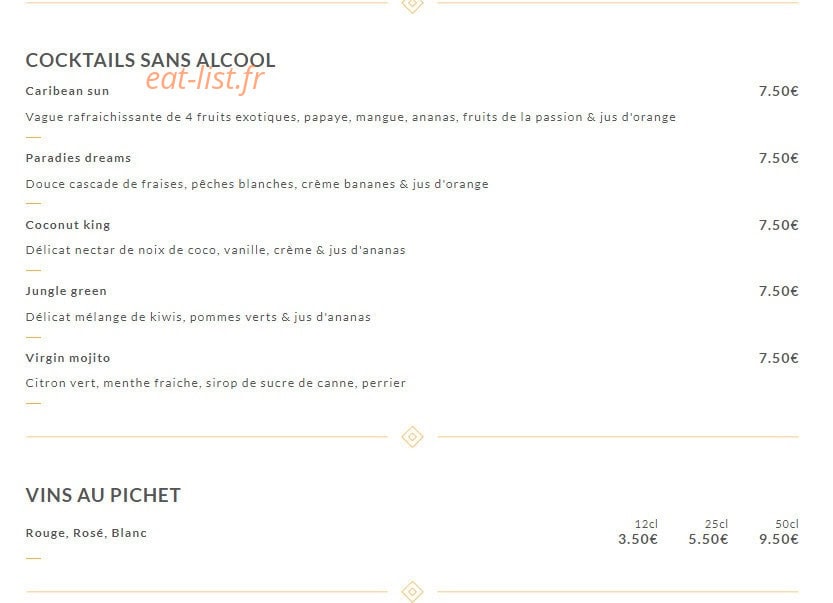Click the partial diamond ornament at the top

pyautogui.click(x=412, y=6)
